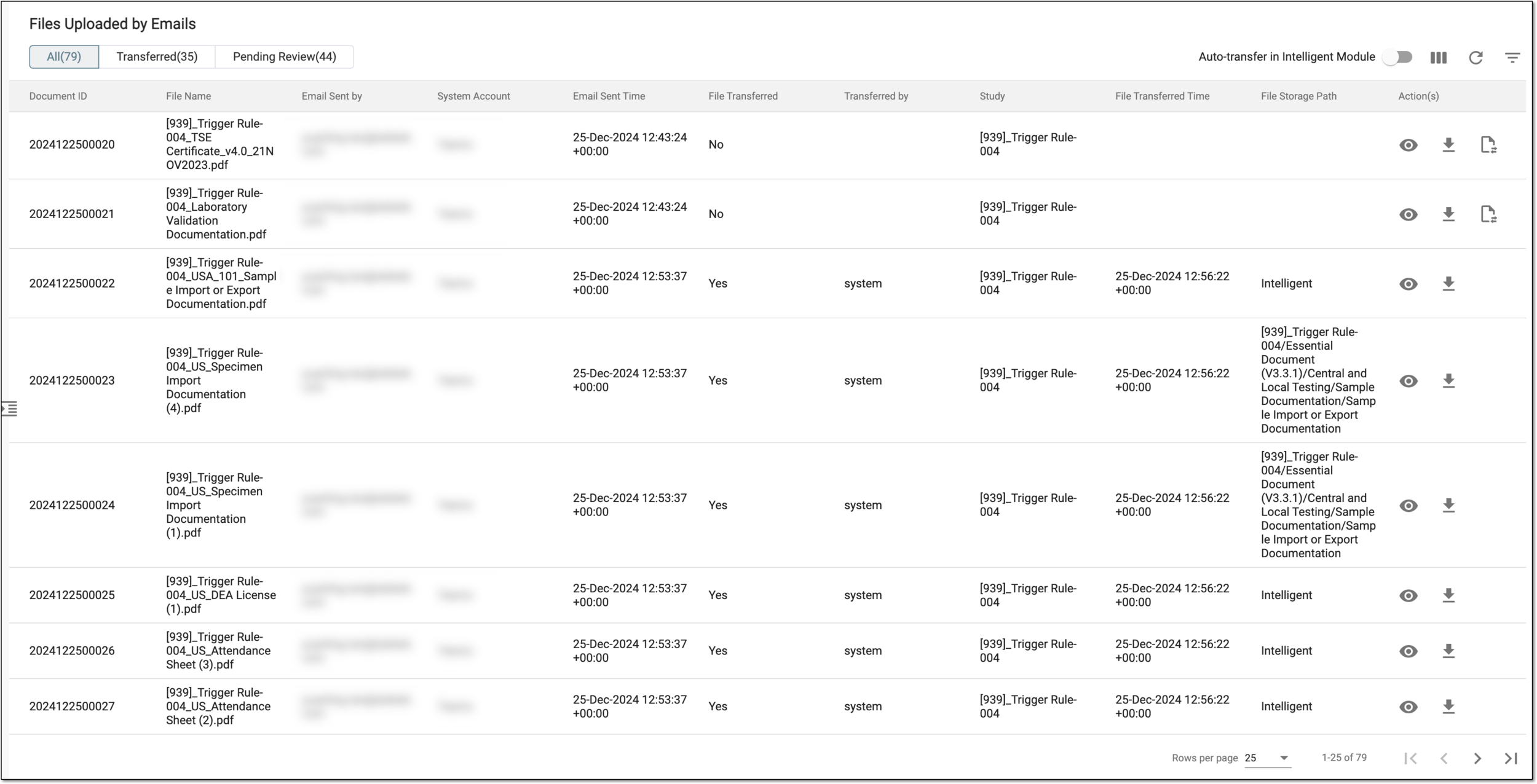Click Intelligent storage path for document 2024122500022
1537x784 pixels.
tap(1286, 284)
